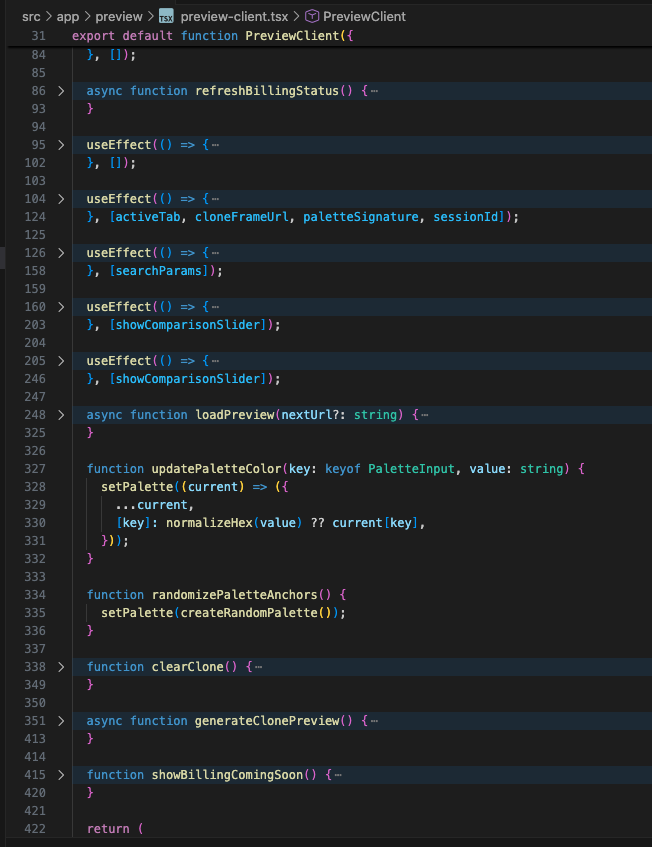Expand folded refreshBillingStatus function at line 86
The image size is (652, 847).
(x=61, y=91)
